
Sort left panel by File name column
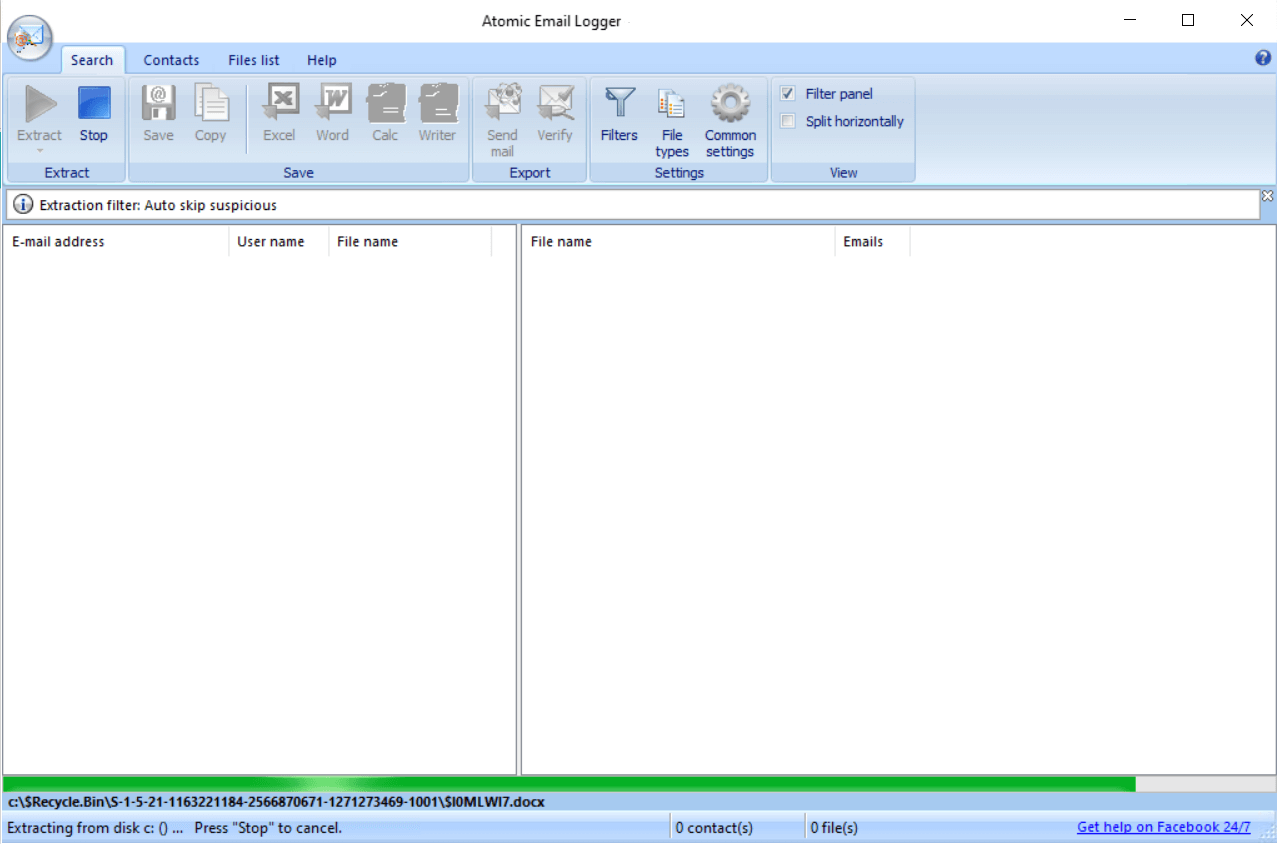(410, 241)
